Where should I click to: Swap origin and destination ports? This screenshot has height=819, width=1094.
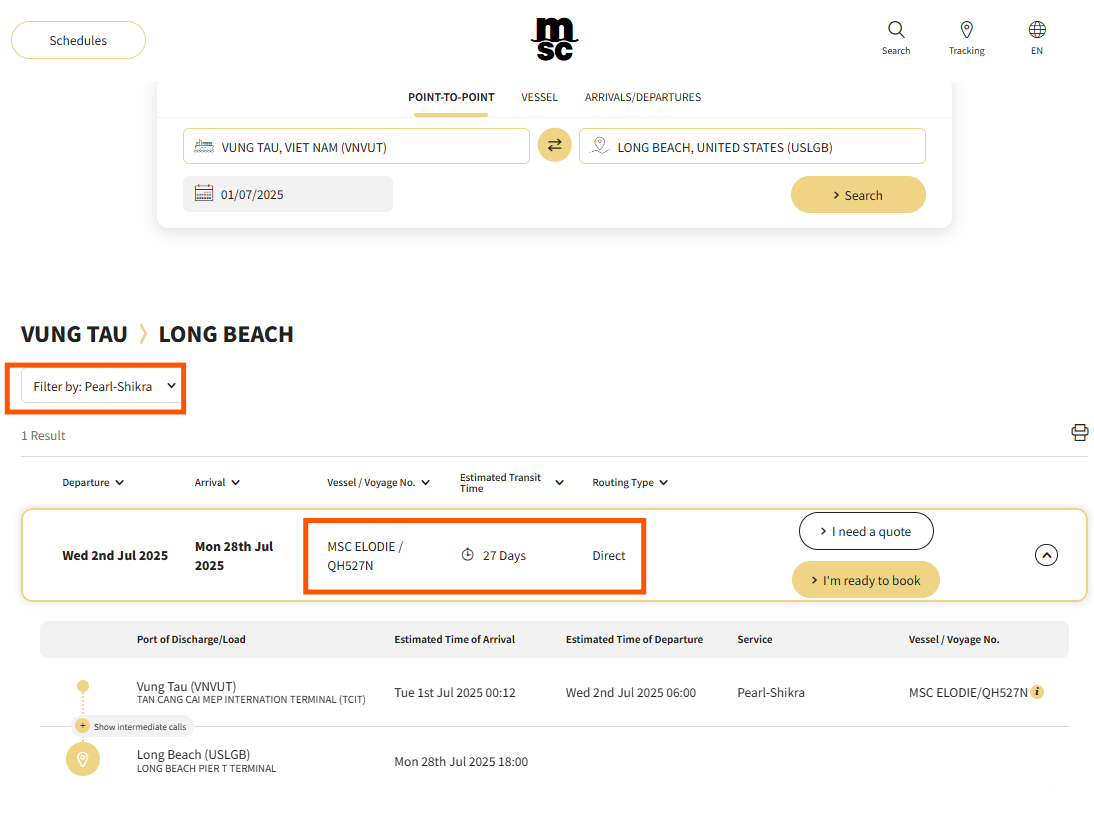coord(554,146)
